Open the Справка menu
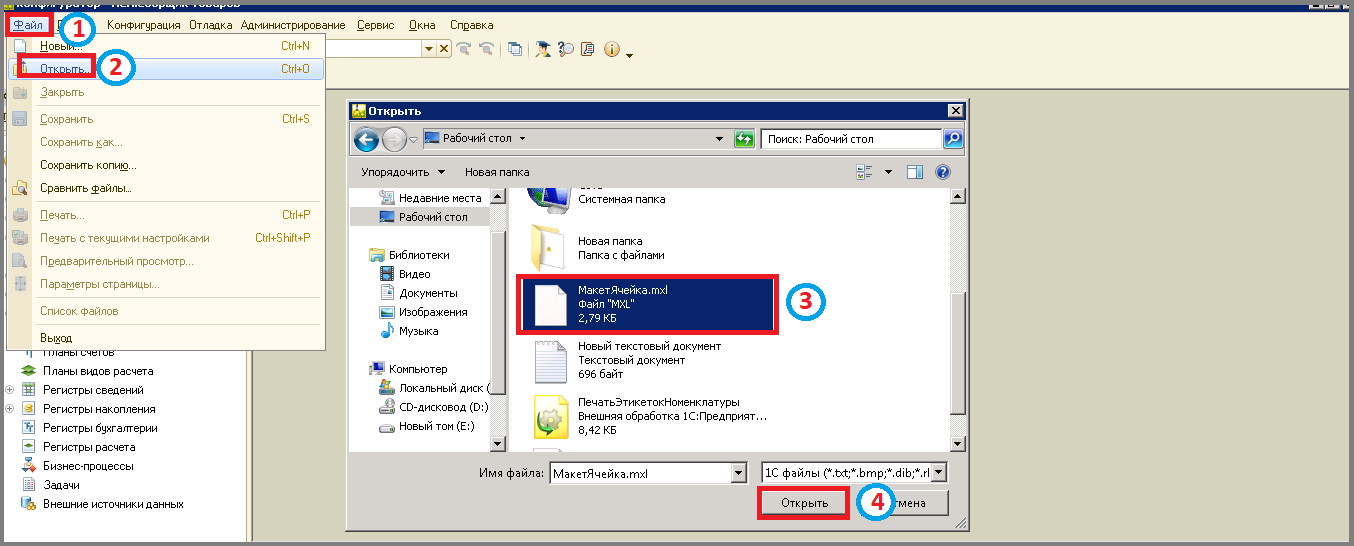 pyautogui.click(x=471, y=25)
